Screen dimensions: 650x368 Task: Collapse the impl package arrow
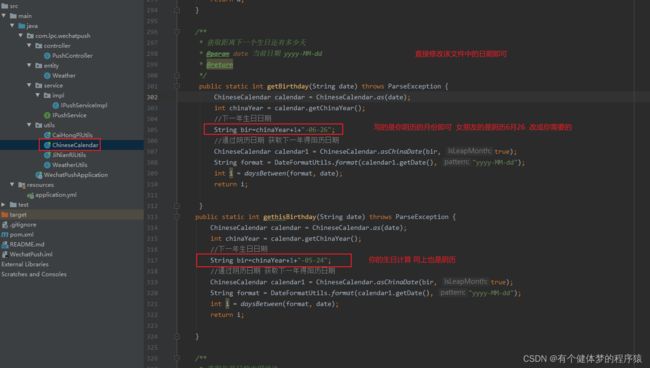[x=38, y=95]
